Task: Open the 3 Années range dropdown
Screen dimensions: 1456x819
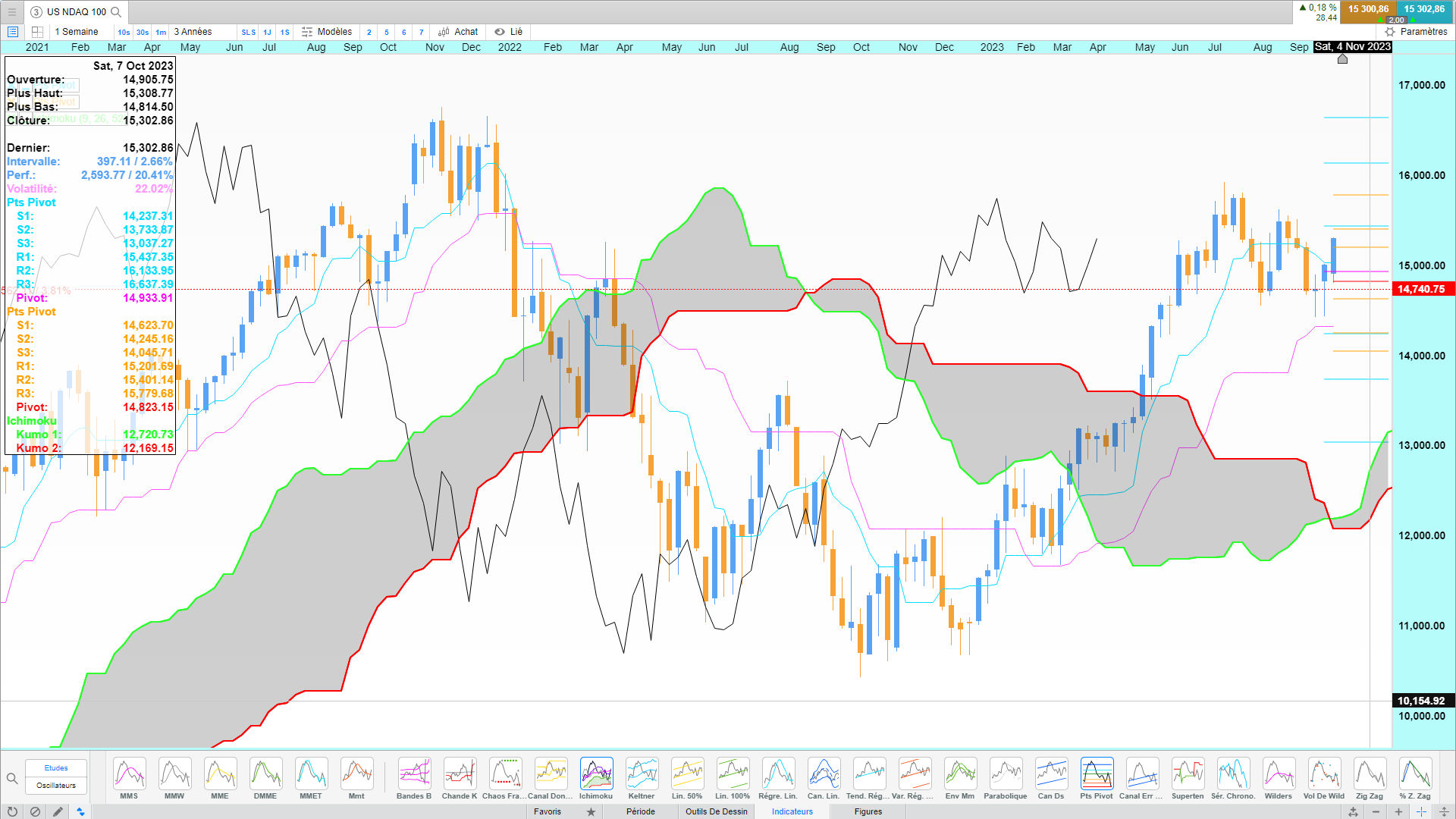Action: 193,32
